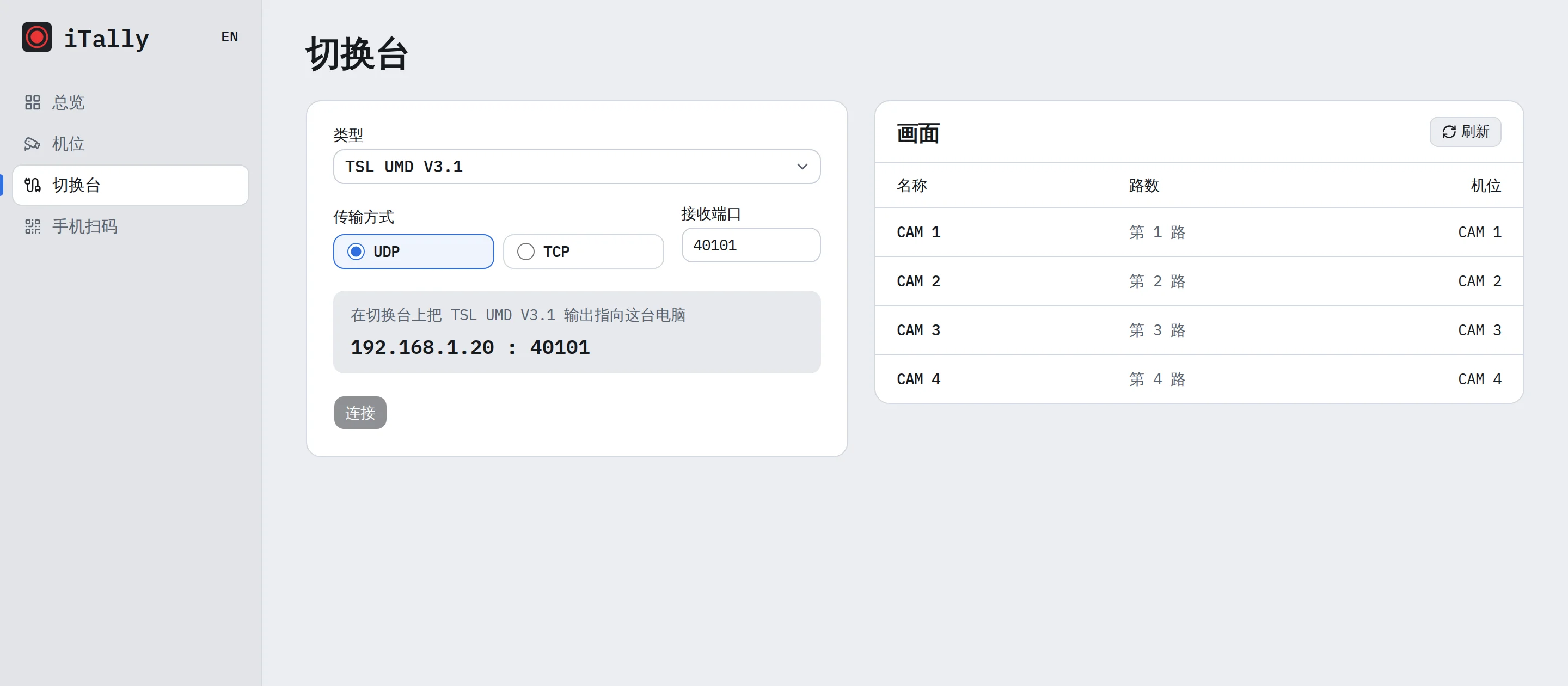Open the 手机扫码 phone scan menu item
The height and width of the screenshot is (686, 1568).
coord(130,226)
